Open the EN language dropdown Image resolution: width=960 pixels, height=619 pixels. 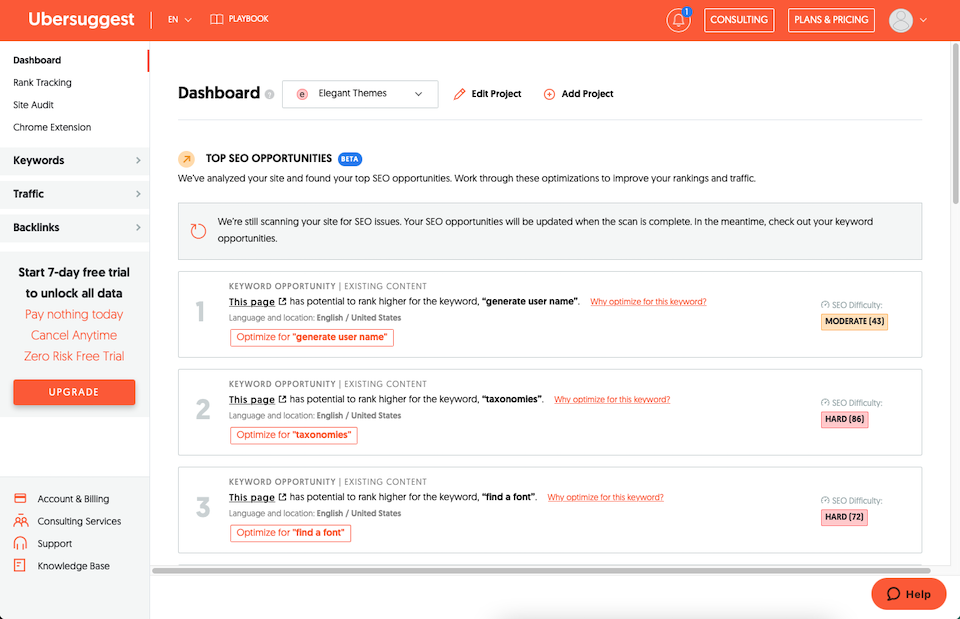(180, 19)
